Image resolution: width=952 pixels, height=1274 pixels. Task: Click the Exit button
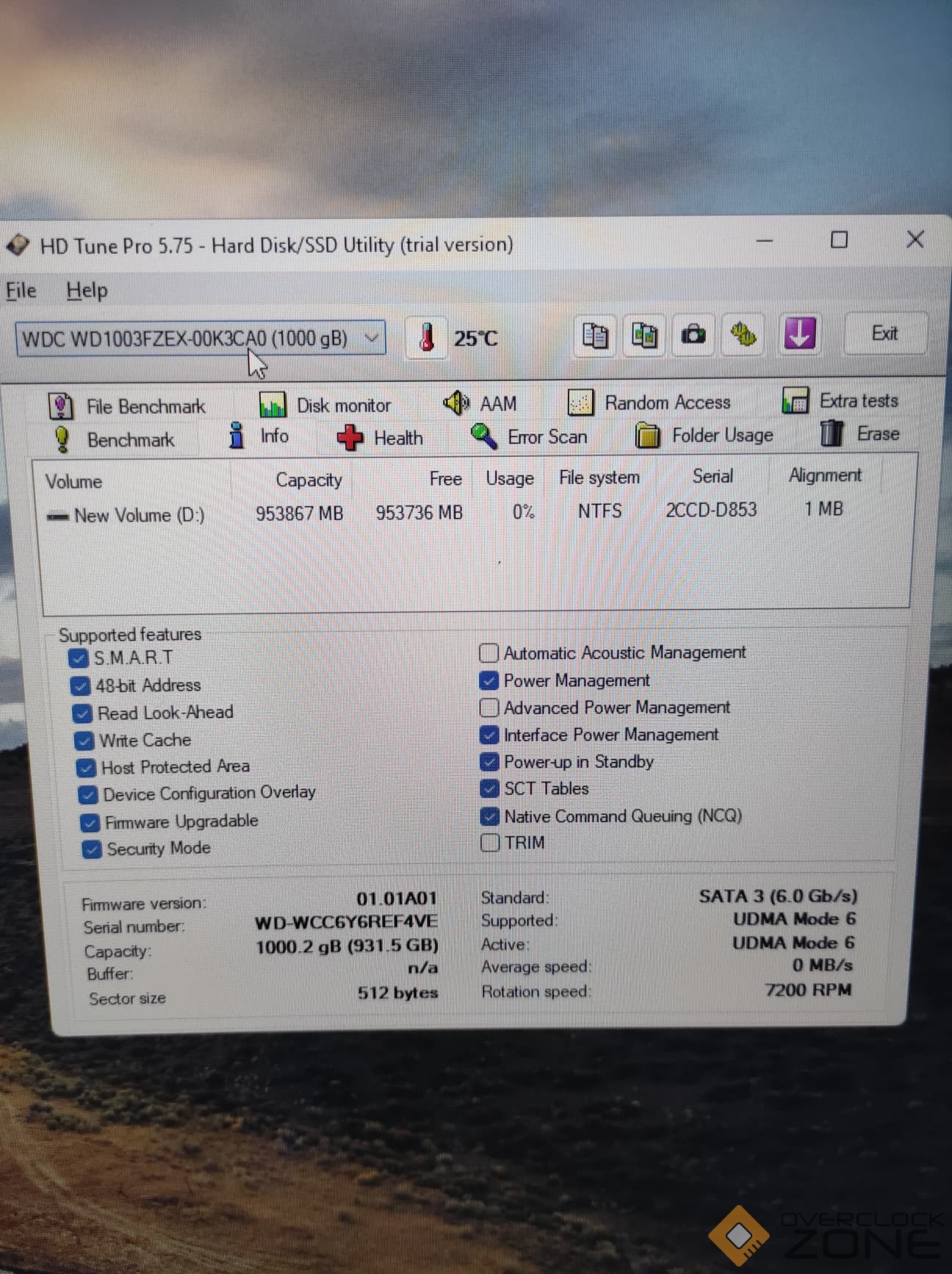tap(885, 334)
